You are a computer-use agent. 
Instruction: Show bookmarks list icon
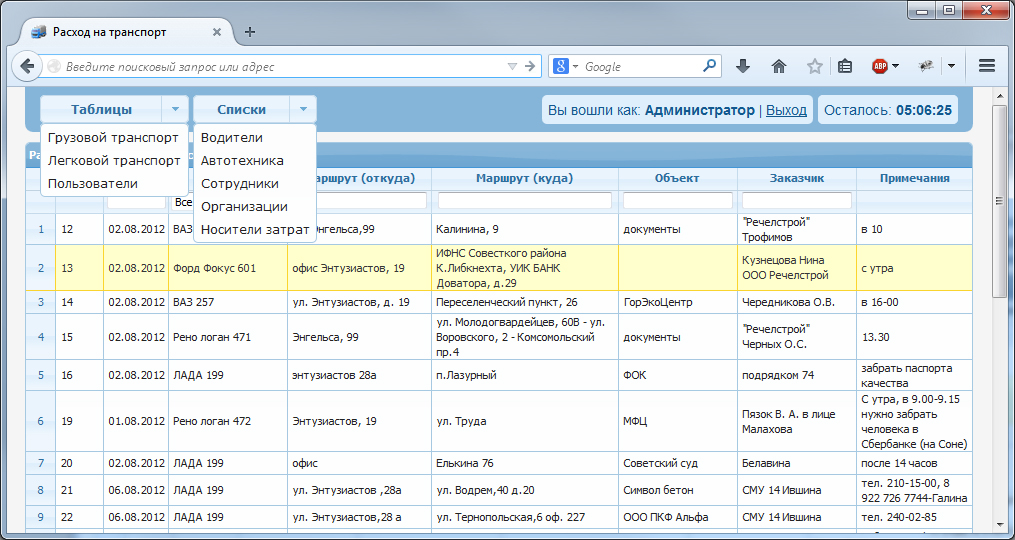pyautogui.click(x=844, y=66)
